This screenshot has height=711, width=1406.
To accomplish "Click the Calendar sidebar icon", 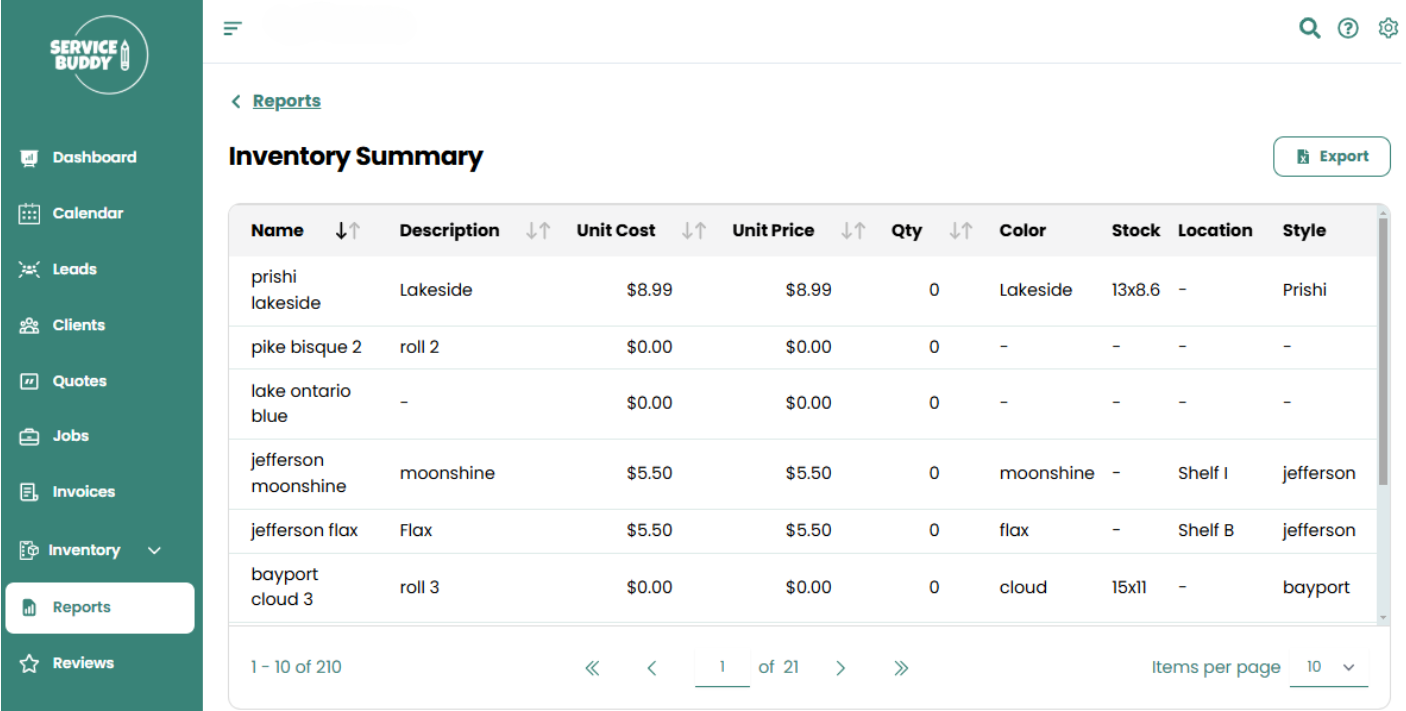I will tap(29, 214).
